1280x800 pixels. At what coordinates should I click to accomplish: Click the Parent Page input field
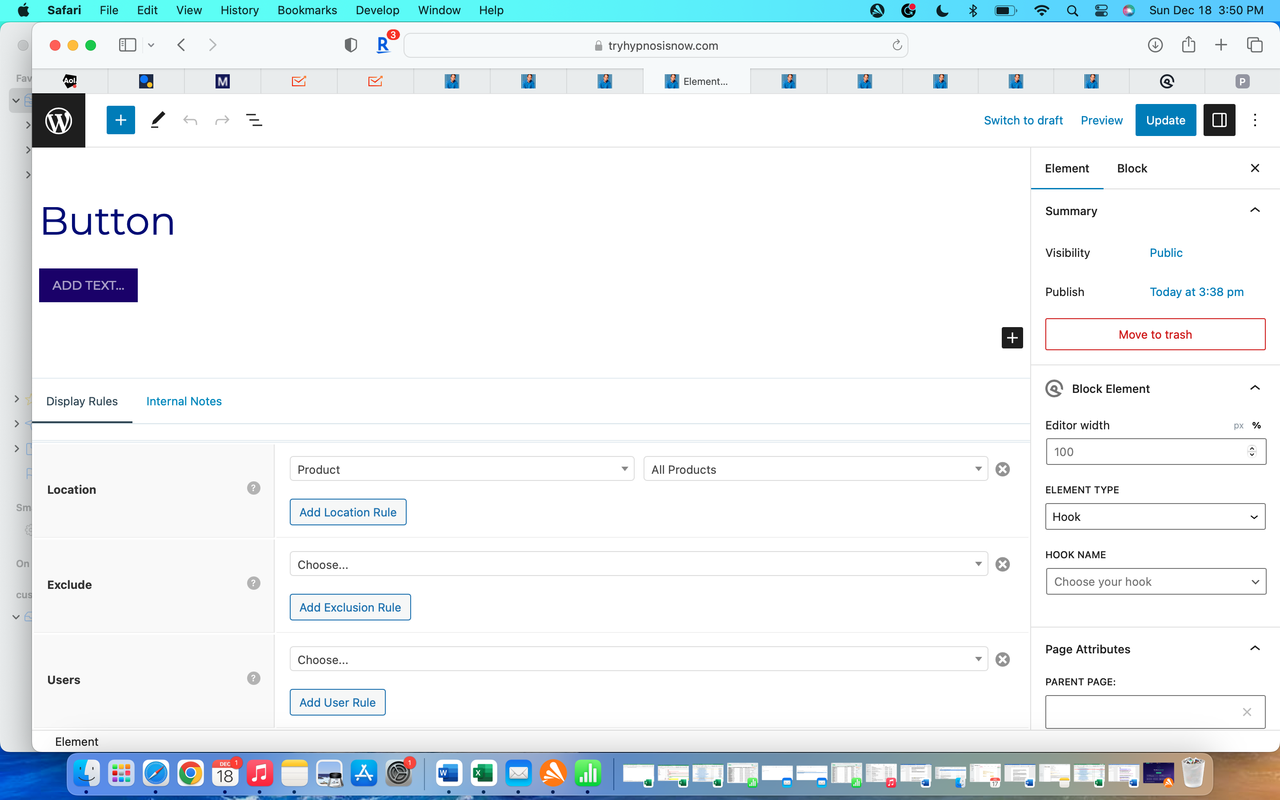click(x=1140, y=712)
